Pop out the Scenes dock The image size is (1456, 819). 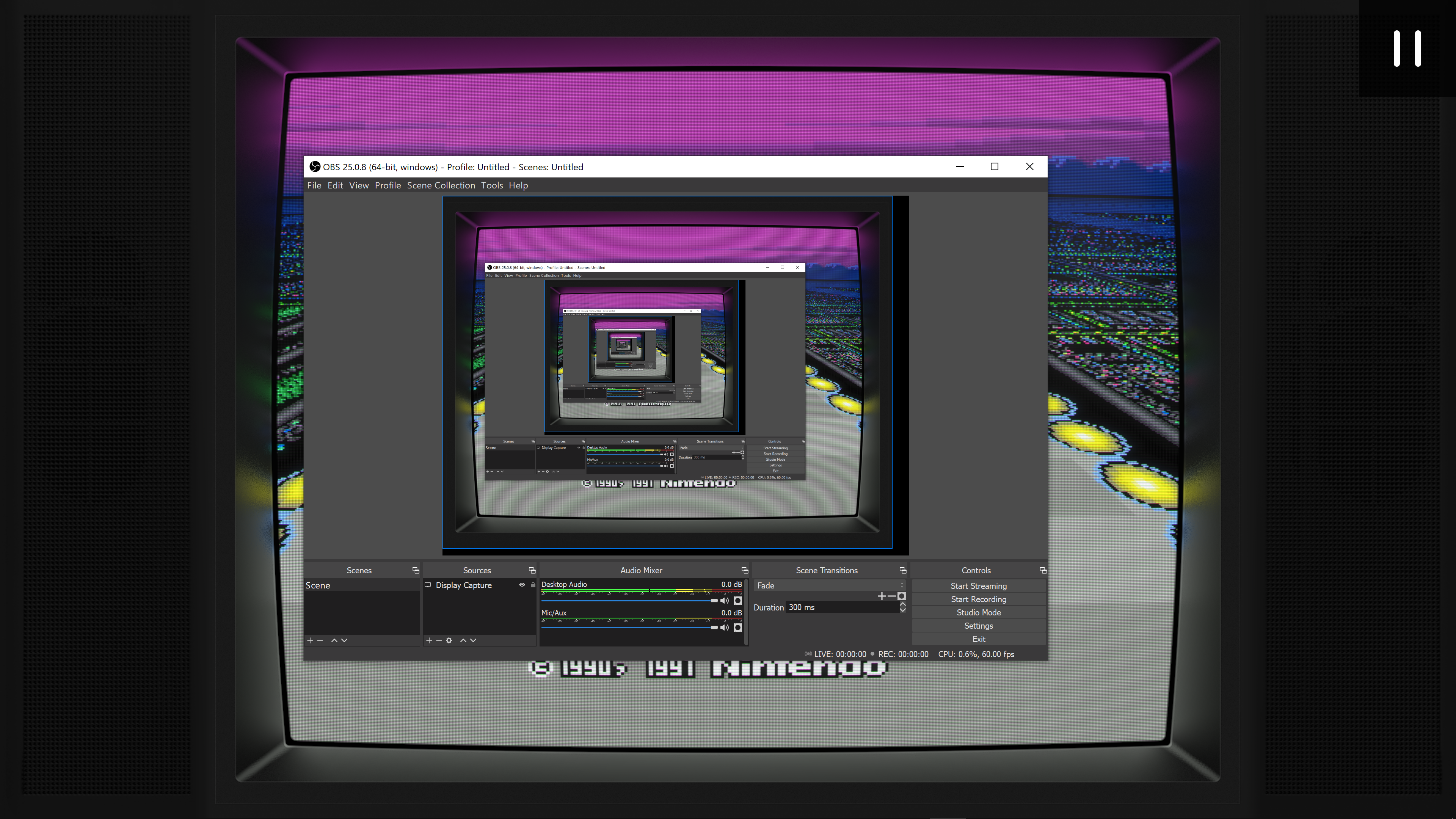pyautogui.click(x=416, y=570)
